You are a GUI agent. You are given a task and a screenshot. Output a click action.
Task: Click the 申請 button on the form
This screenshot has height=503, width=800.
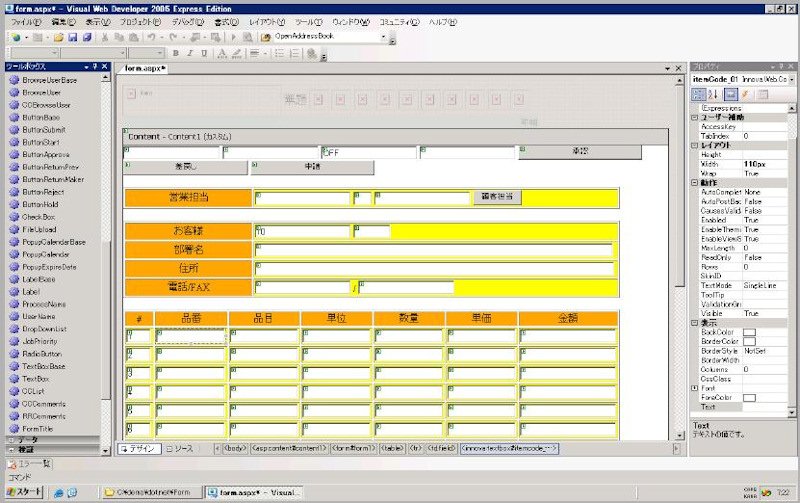(x=312, y=167)
